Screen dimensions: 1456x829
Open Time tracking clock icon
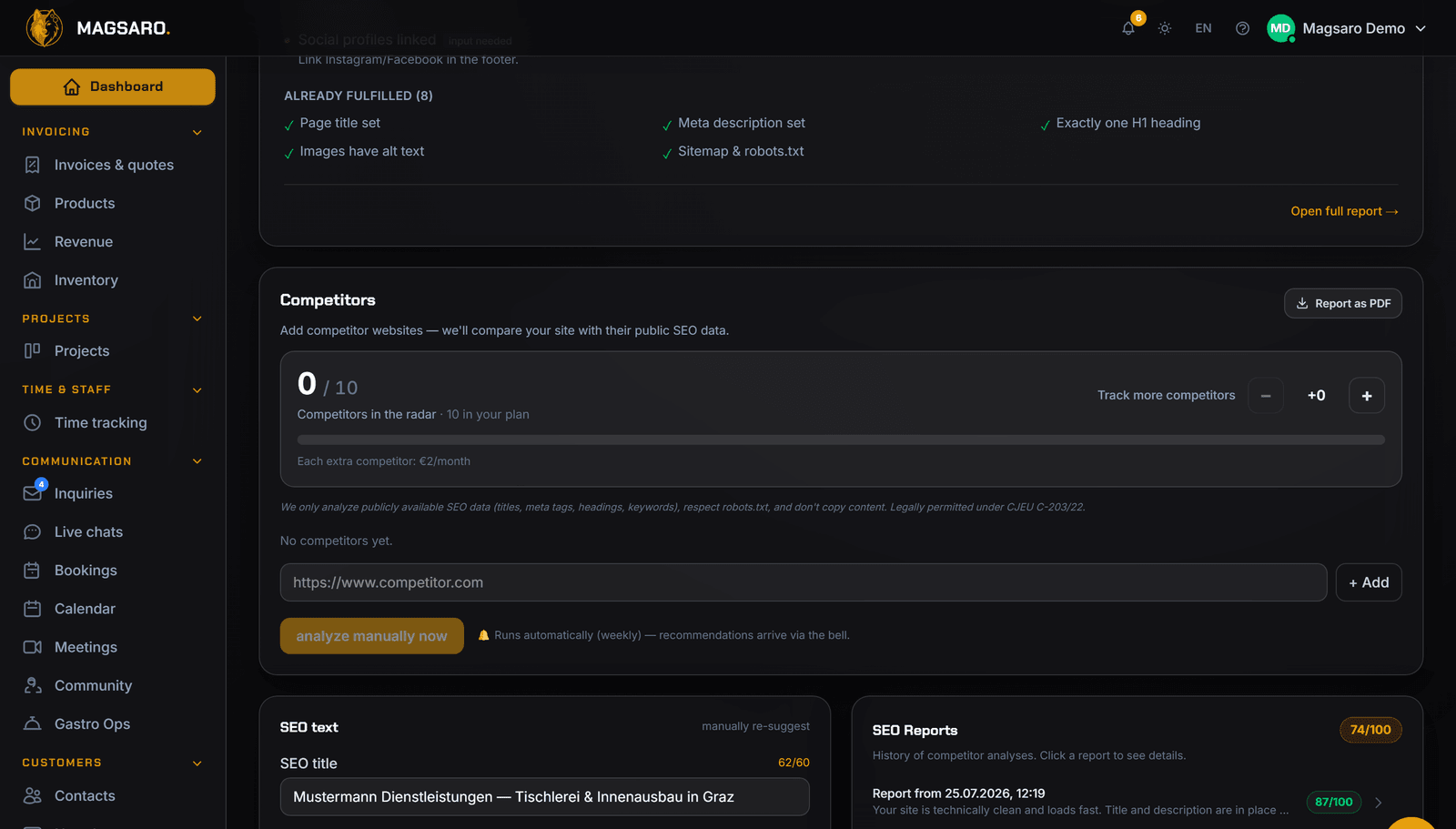click(33, 422)
